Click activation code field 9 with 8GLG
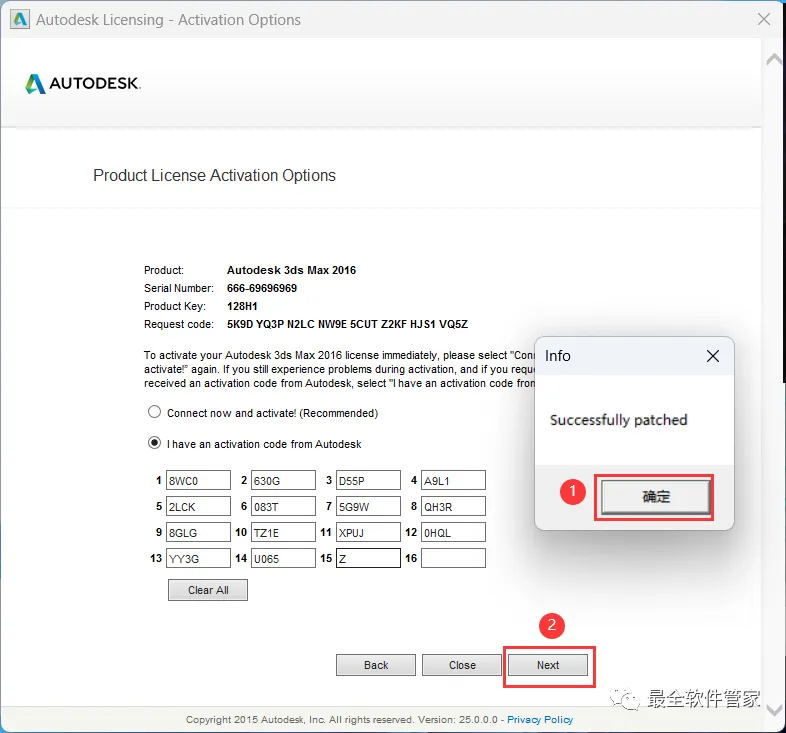Image resolution: width=786 pixels, height=733 pixels. 198,532
